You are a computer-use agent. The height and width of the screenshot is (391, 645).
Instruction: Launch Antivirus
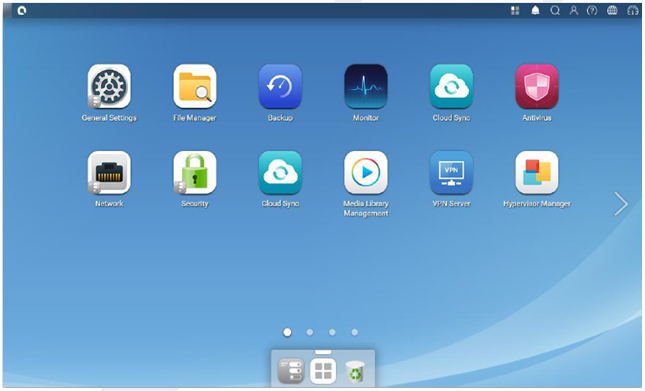537,86
